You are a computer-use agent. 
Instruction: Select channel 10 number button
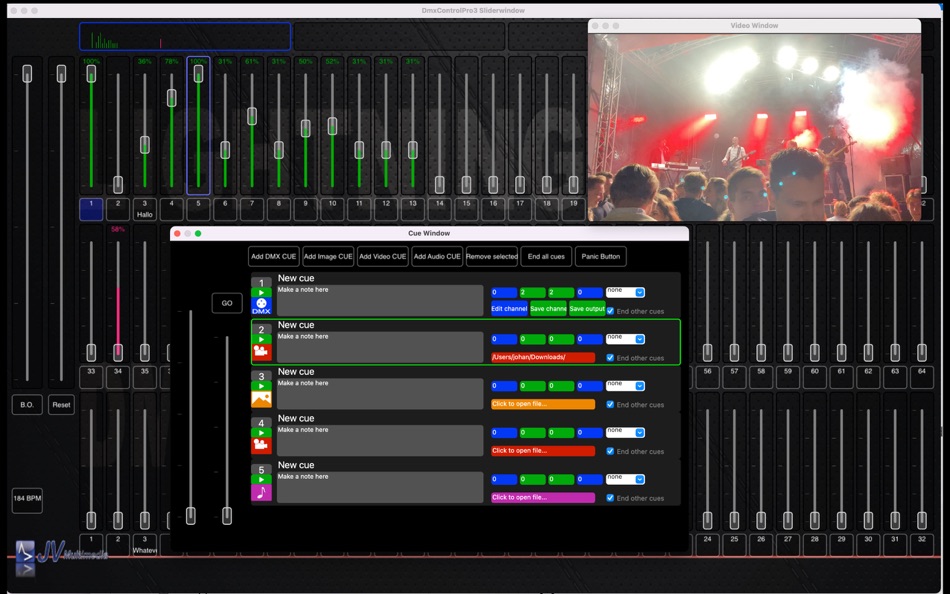(332, 209)
